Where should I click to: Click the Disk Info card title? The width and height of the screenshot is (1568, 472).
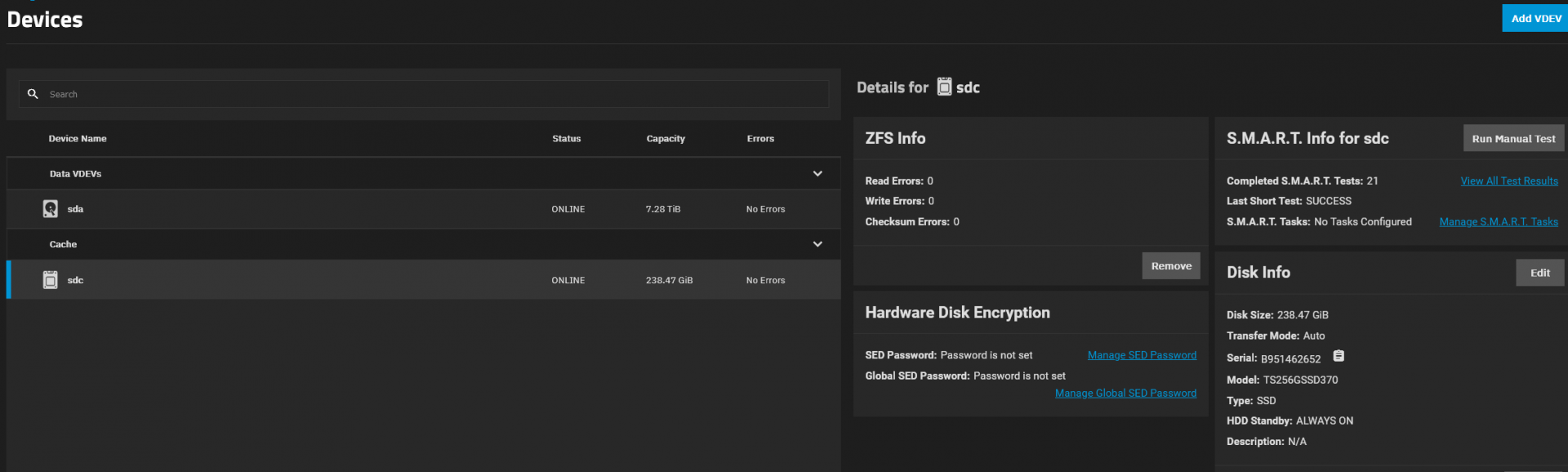click(1258, 273)
